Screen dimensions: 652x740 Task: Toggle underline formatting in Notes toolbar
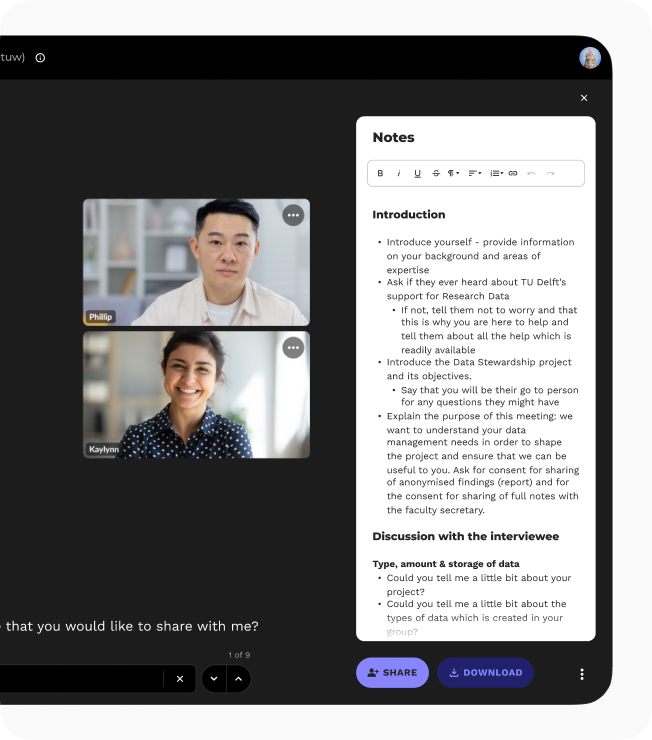point(417,173)
